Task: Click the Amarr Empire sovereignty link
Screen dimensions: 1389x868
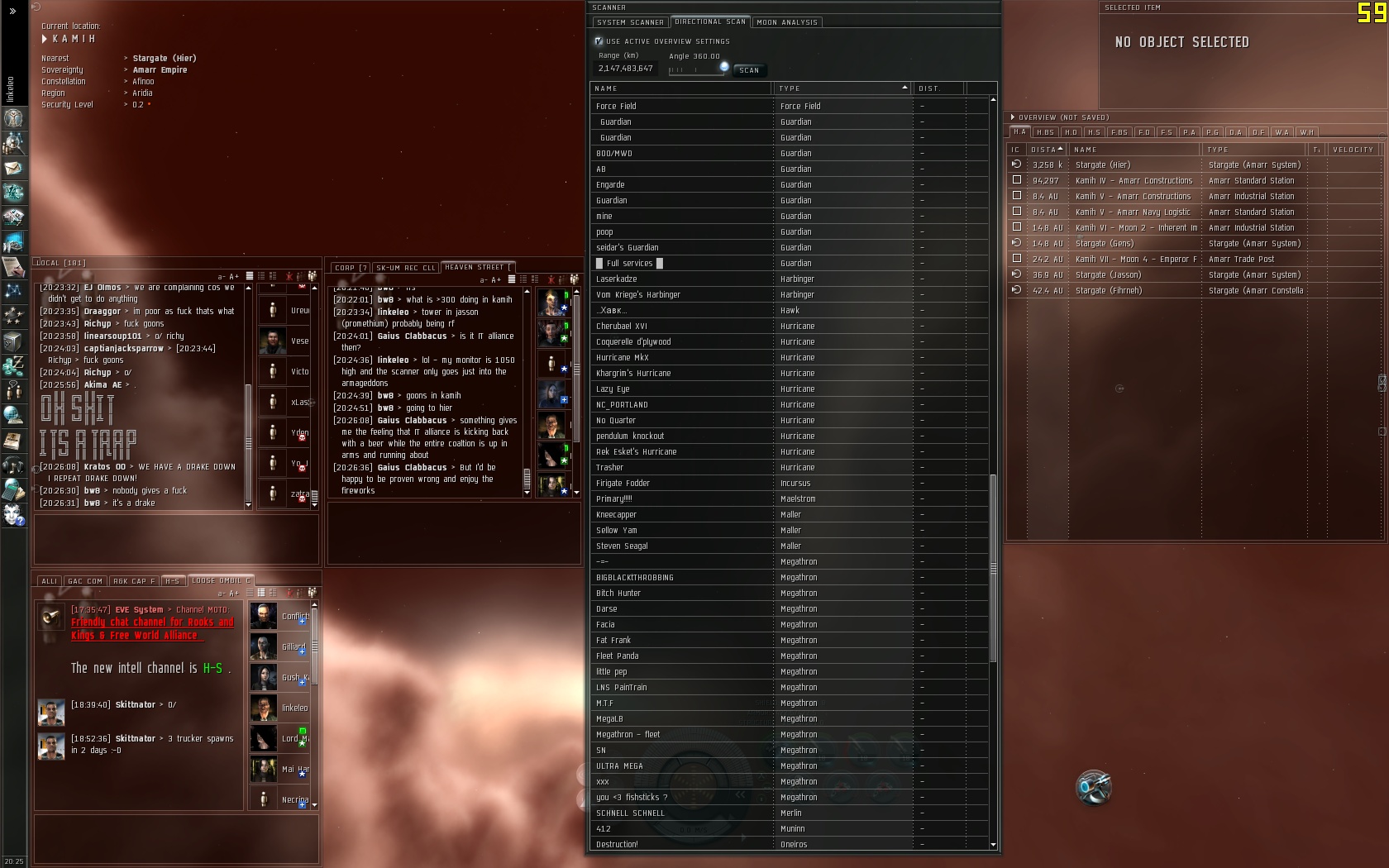Action: pyautogui.click(x=160, y=69)
